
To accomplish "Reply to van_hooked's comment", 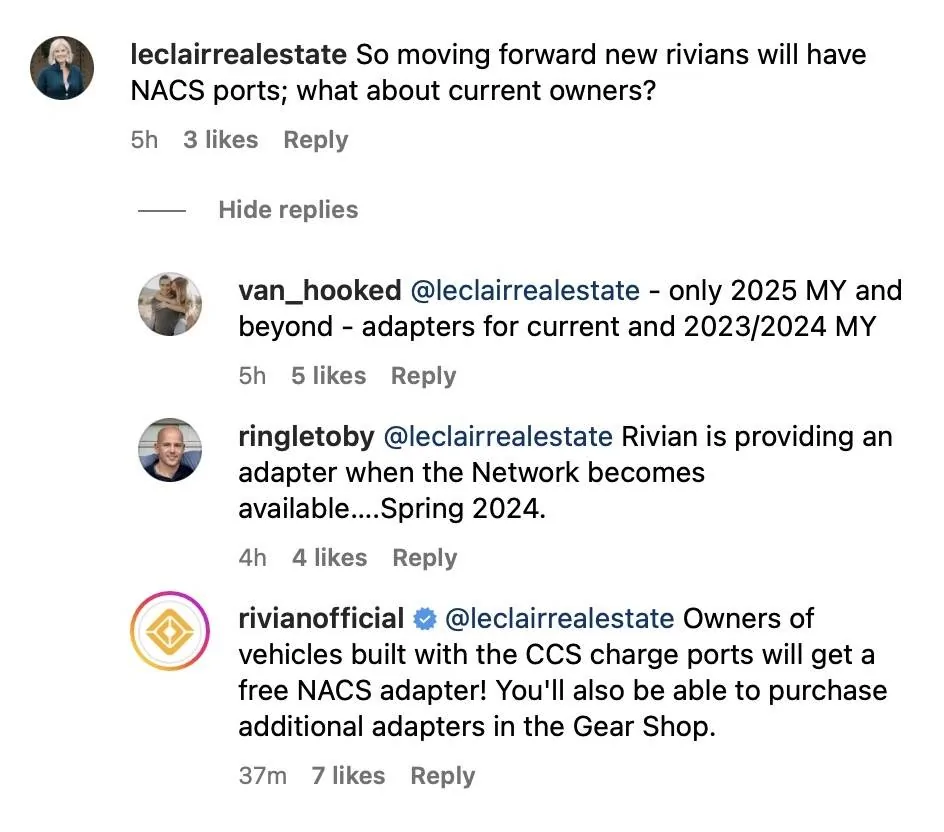I will point(423,376).
